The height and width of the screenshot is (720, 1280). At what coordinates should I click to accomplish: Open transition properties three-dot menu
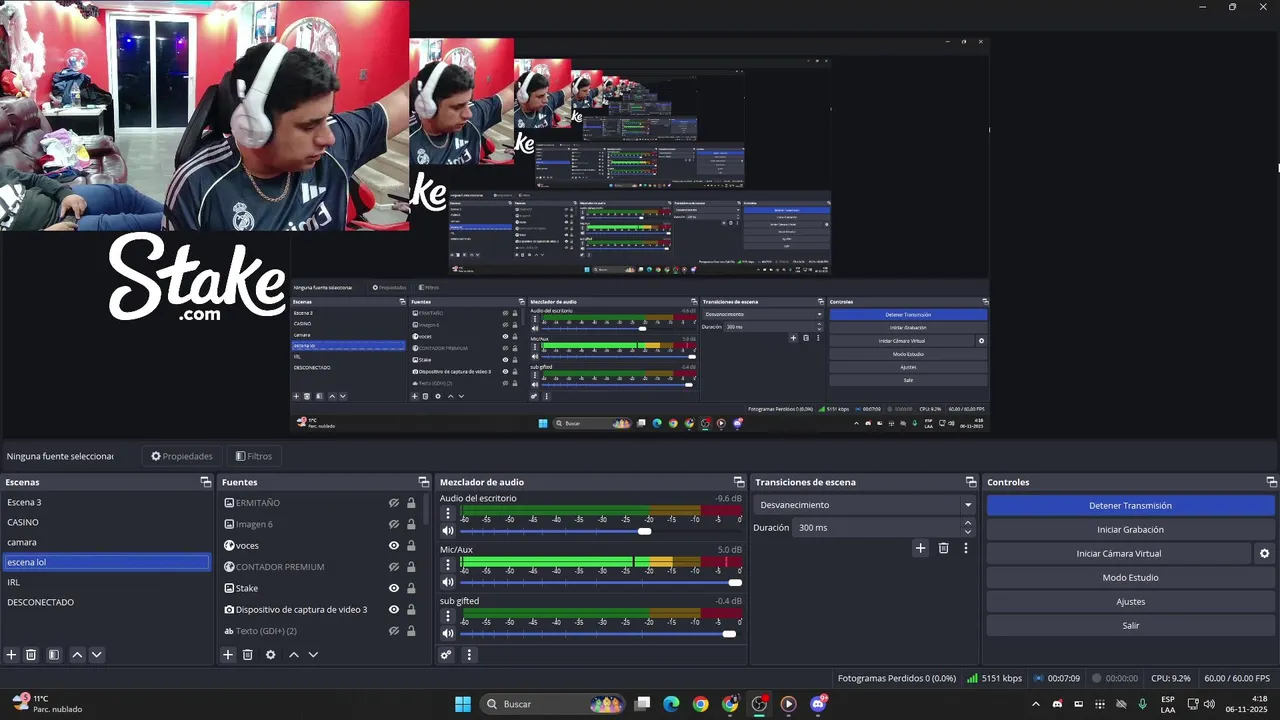[x=966, y=548]
